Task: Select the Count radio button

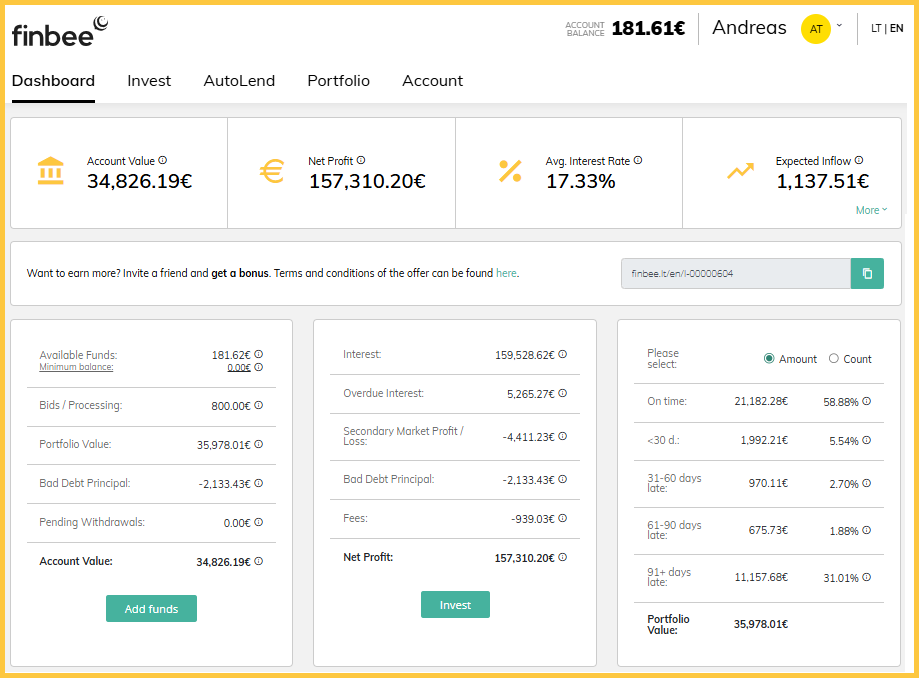Action: [833, 358]
